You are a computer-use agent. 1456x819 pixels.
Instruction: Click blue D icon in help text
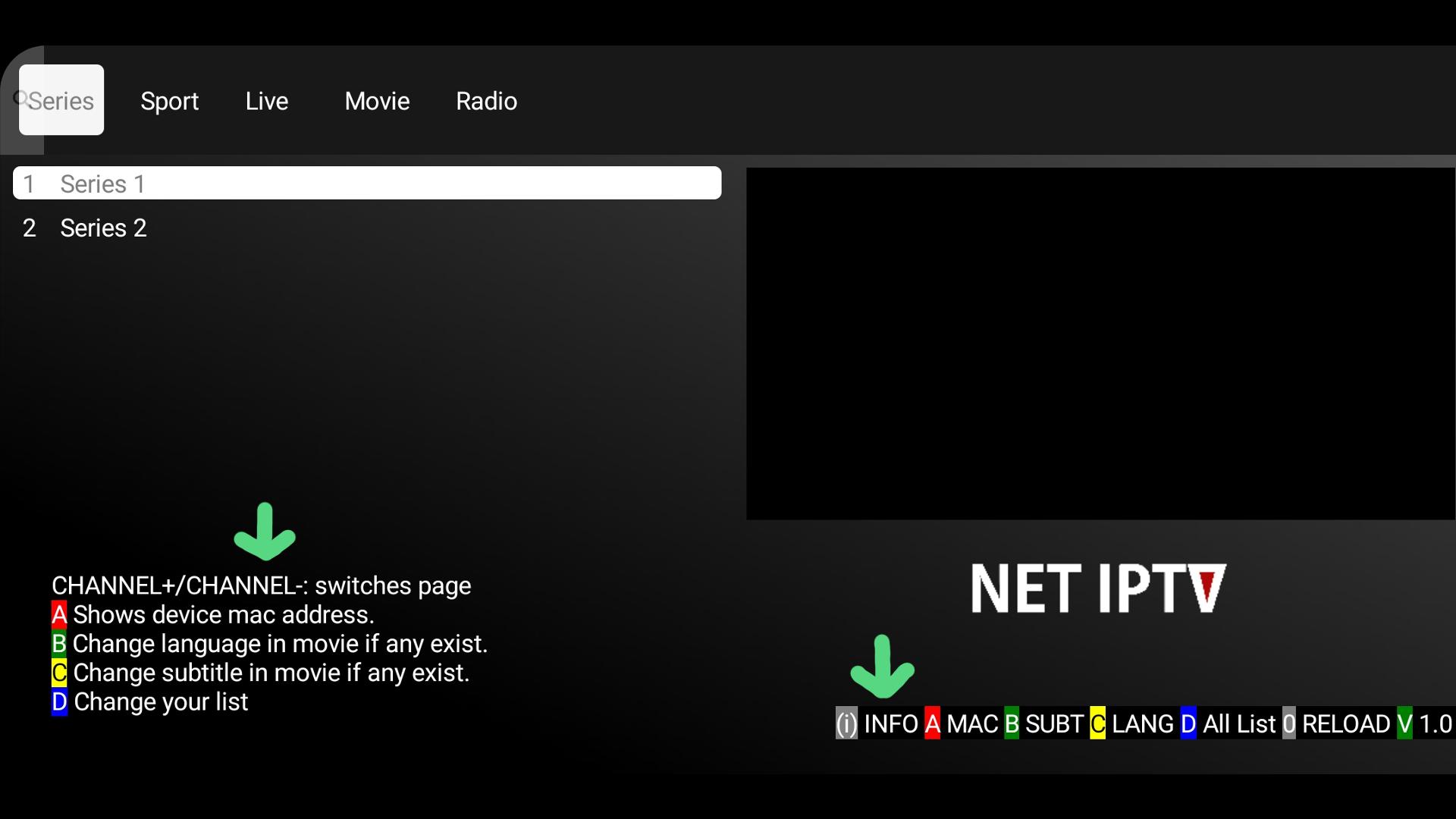tap(59, 701)
